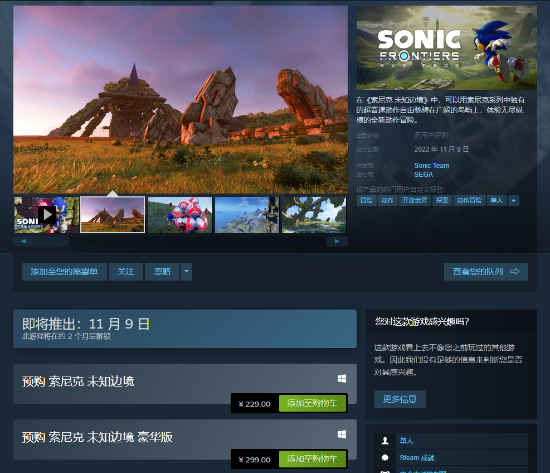Viewport: 550px width, 473px height.
Task: Toggle 关注 follow button
Action: coord(126,272)
